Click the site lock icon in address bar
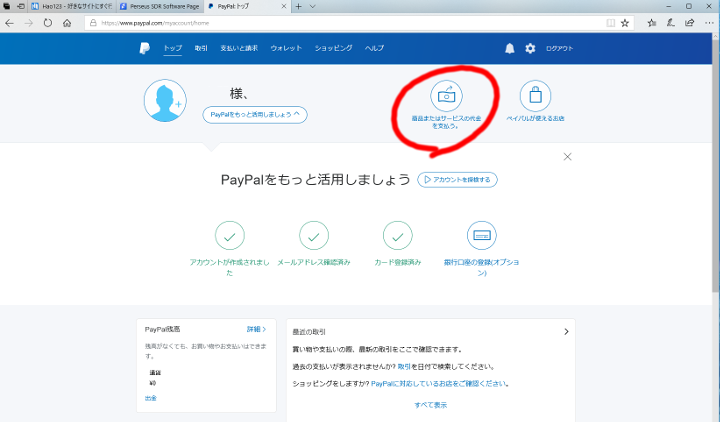Image resolution: width=720 pixels, height=422 pixels. coord(93,23)
